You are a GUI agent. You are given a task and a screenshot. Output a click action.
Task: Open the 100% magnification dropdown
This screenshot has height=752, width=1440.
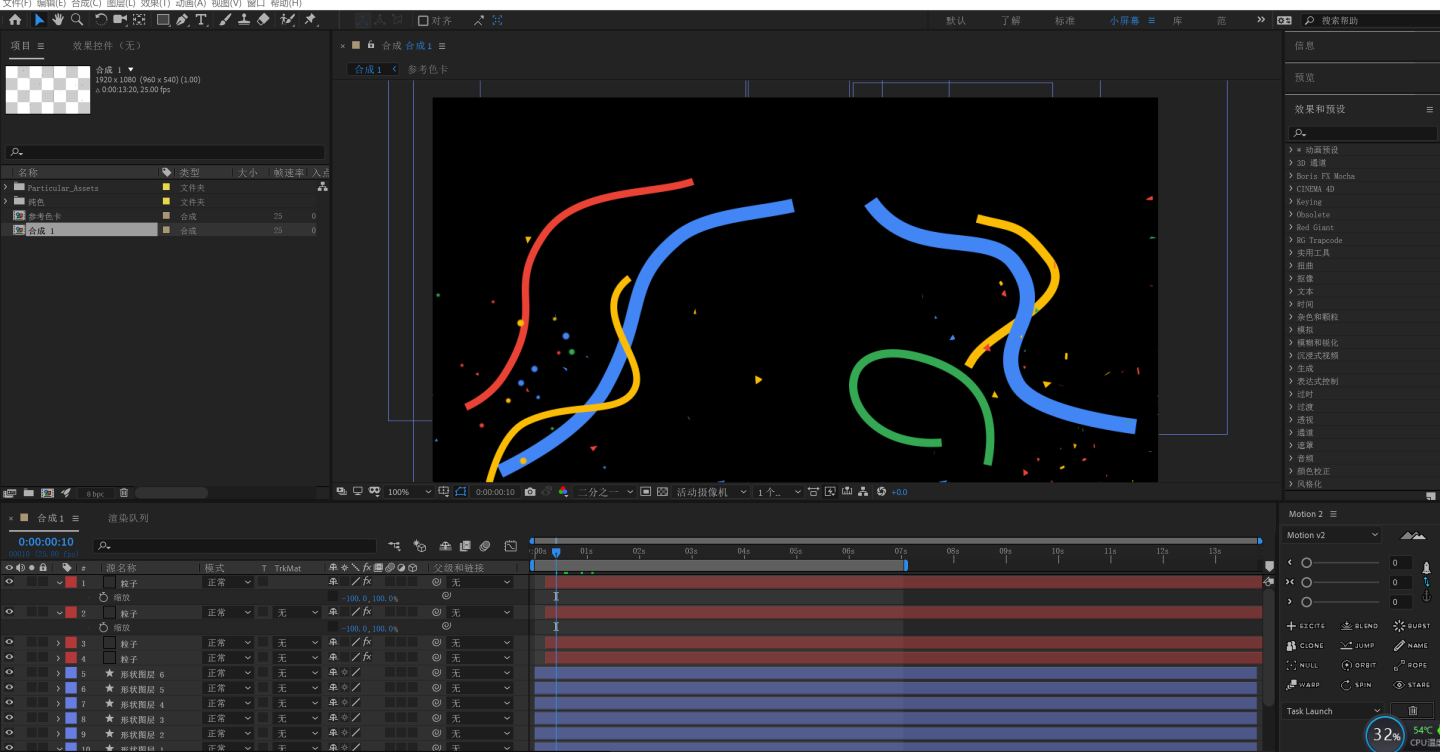(410, 492)
